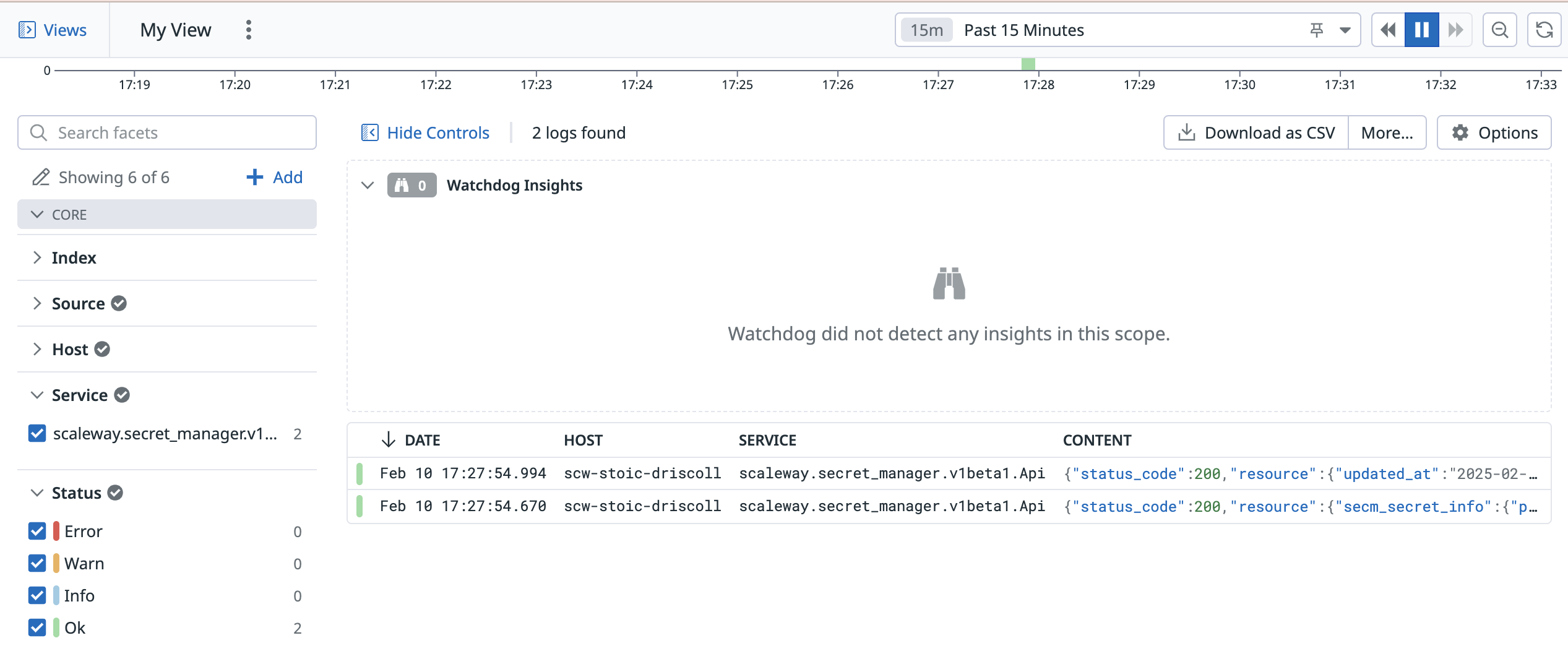The image size is (1568, 651).
Task: Open My View kebab menu
Action: (249, 30)
